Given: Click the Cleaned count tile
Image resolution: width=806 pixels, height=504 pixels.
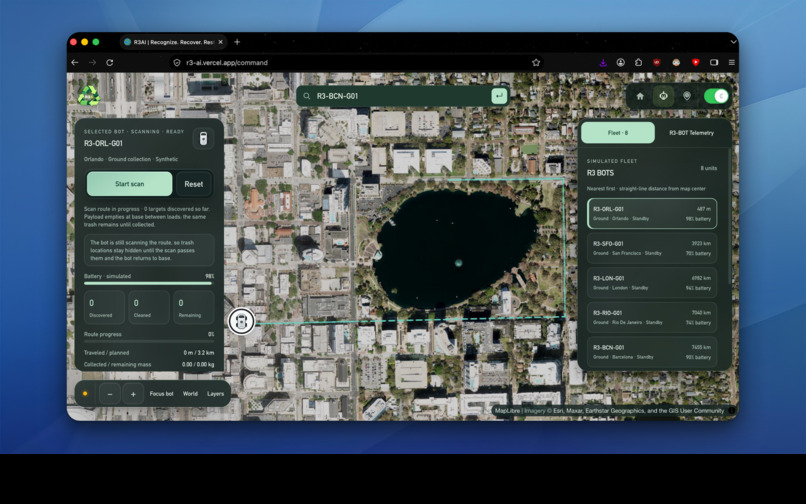Looking at the screenshot, I should click(149, 308).
